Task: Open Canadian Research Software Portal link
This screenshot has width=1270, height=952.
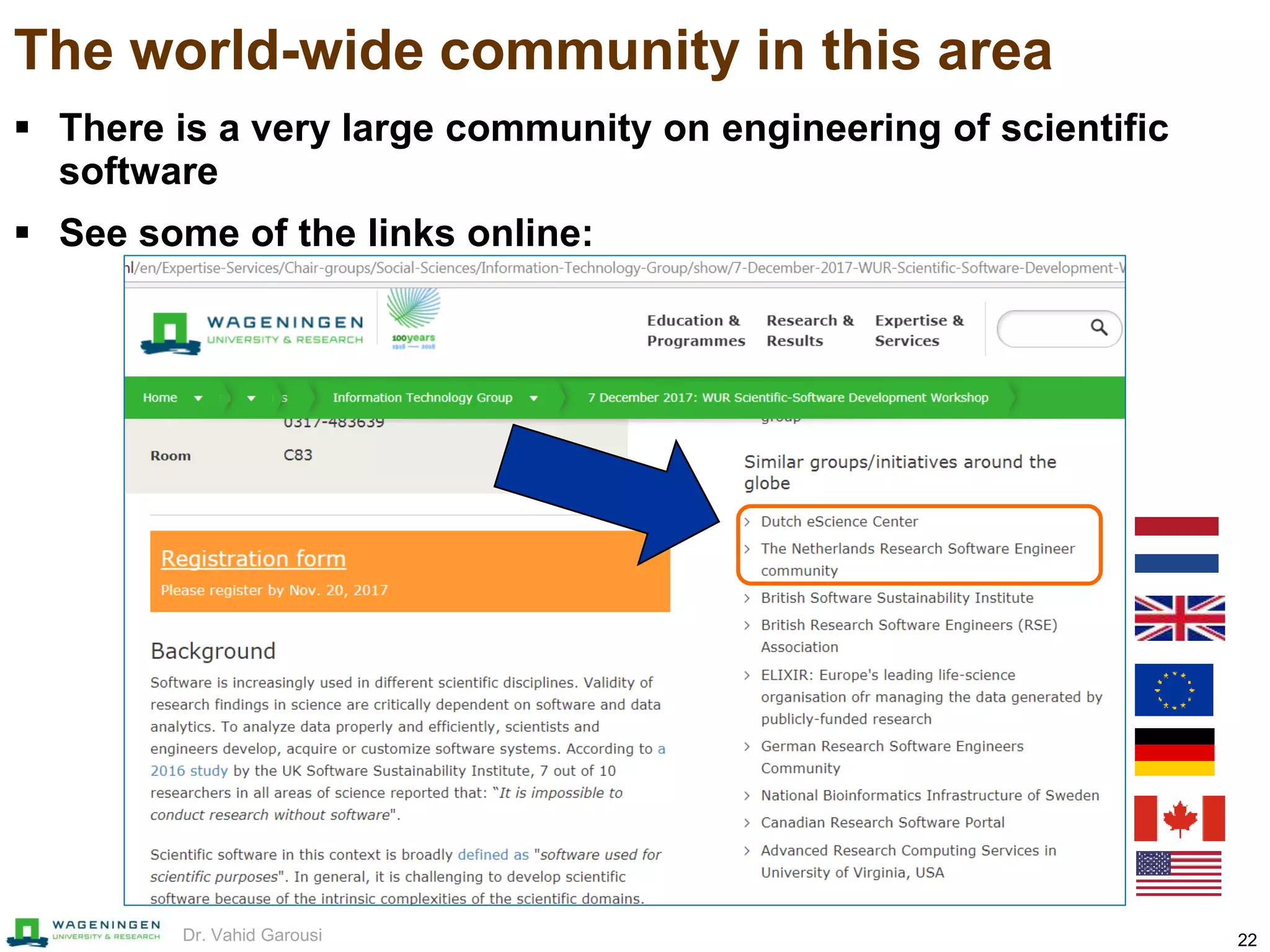Action: click(x=882, y=822)
